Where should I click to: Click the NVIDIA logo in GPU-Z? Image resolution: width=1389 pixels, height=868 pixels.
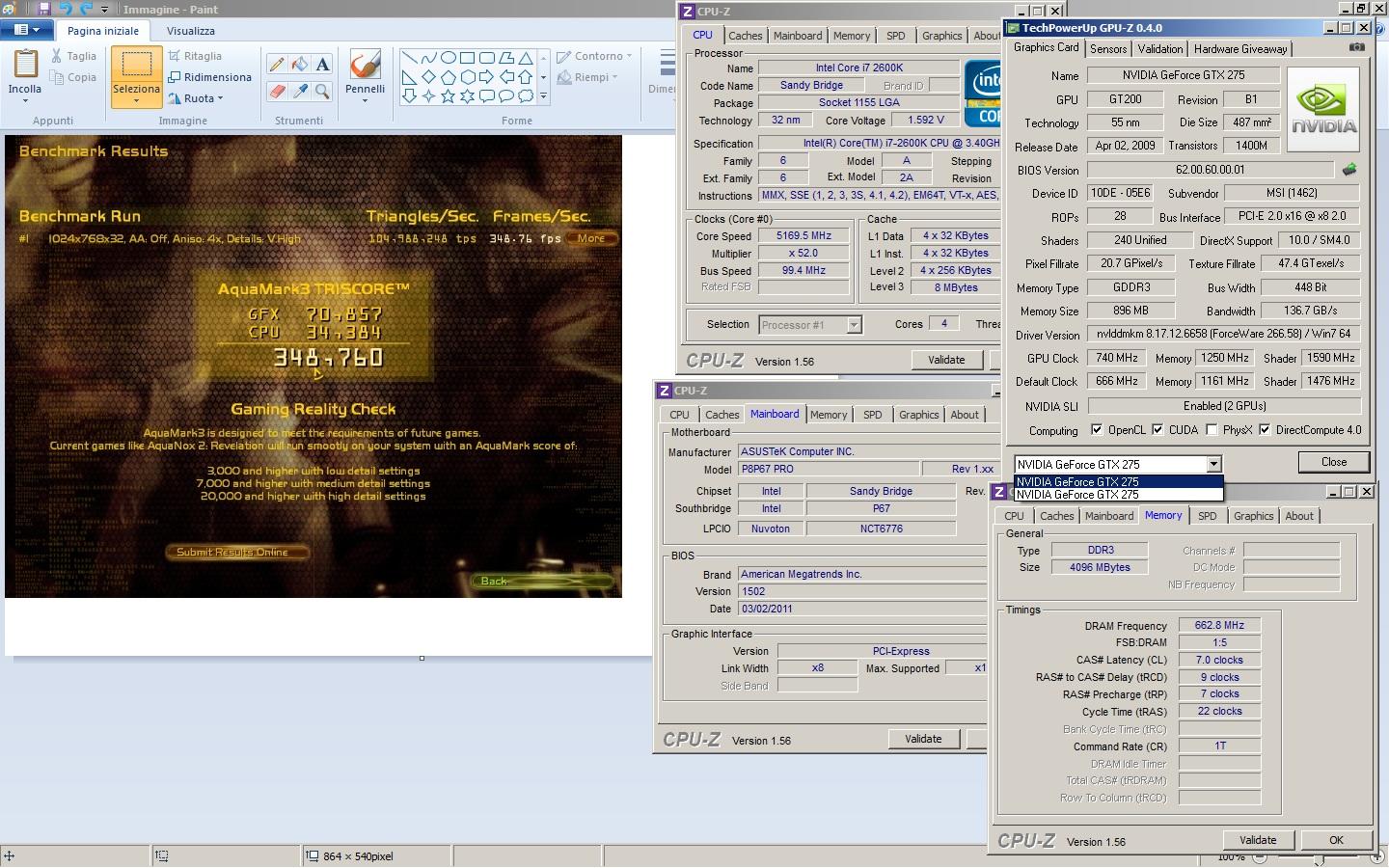(x=1323, y=108)
